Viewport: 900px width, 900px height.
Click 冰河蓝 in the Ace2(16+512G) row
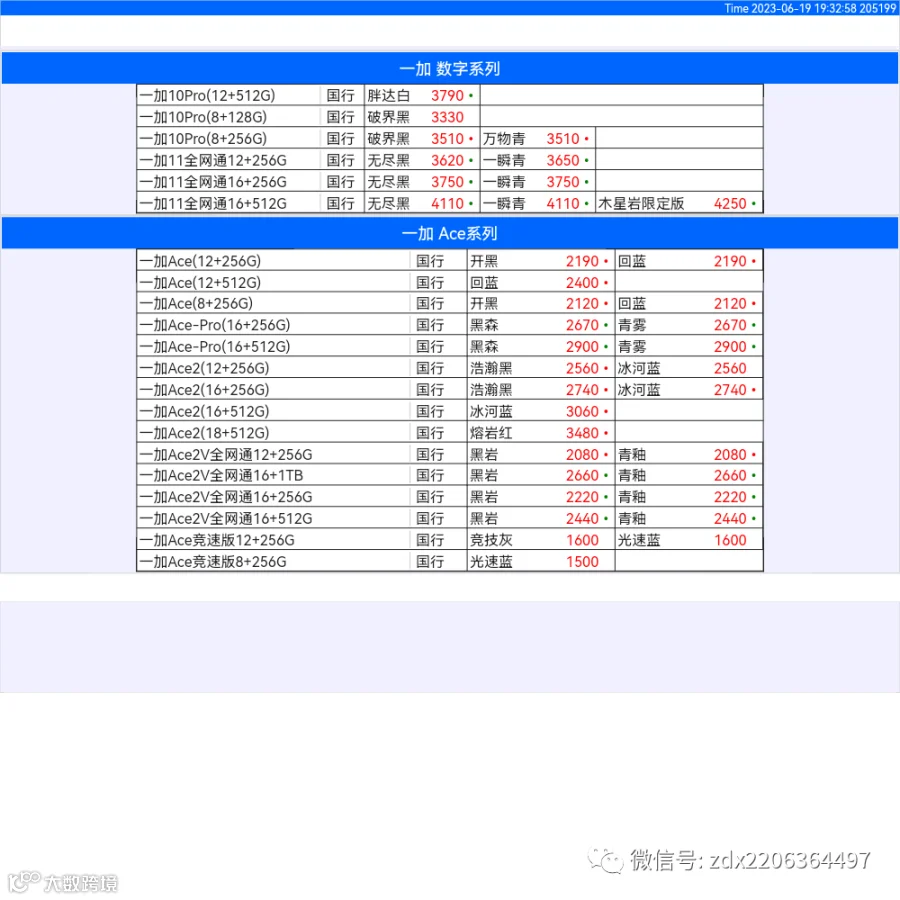[x=491, y=411]
